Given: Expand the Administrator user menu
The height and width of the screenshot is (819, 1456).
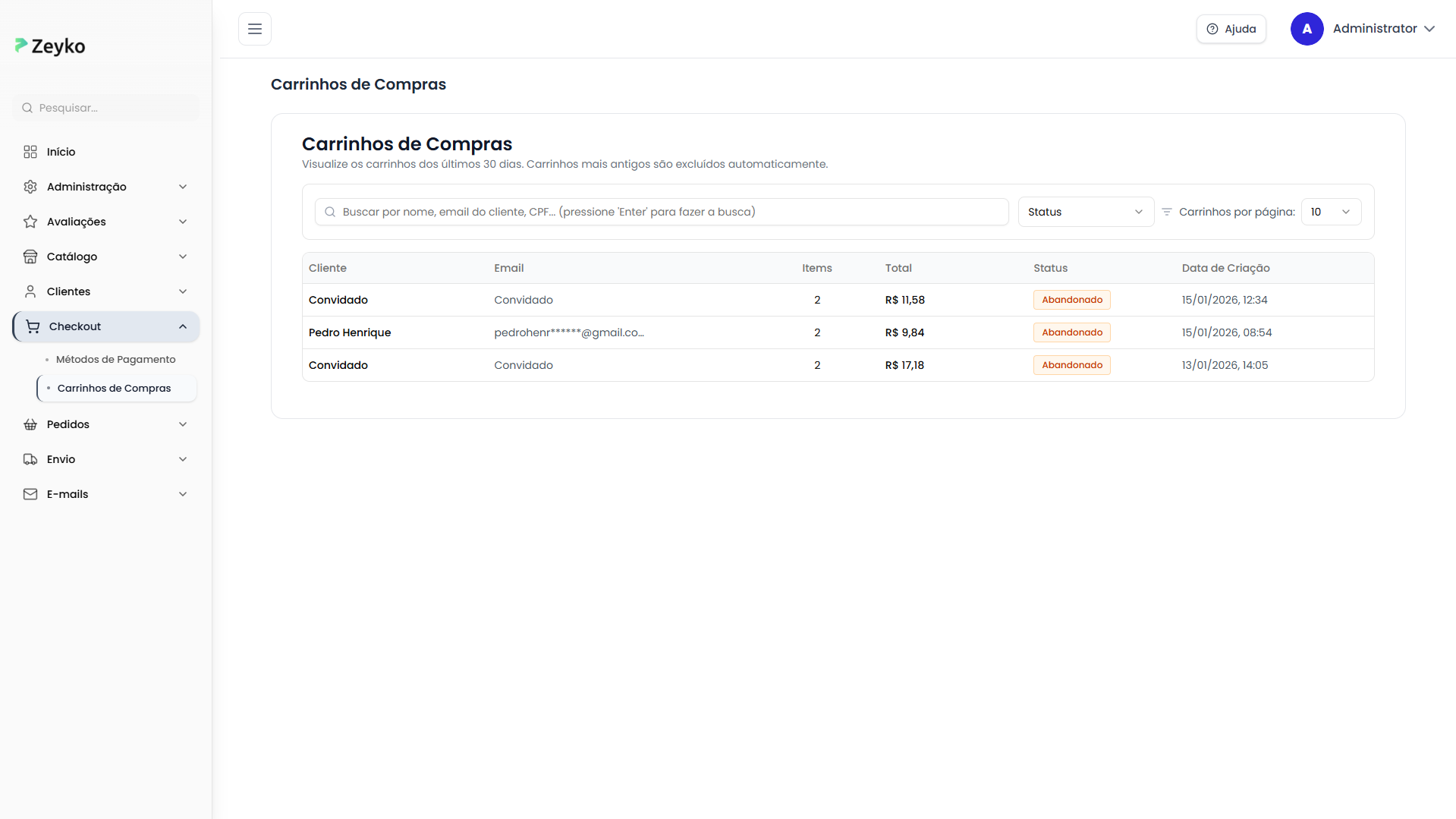Looking at the screenshot, I should click(x=1383, y=29).
